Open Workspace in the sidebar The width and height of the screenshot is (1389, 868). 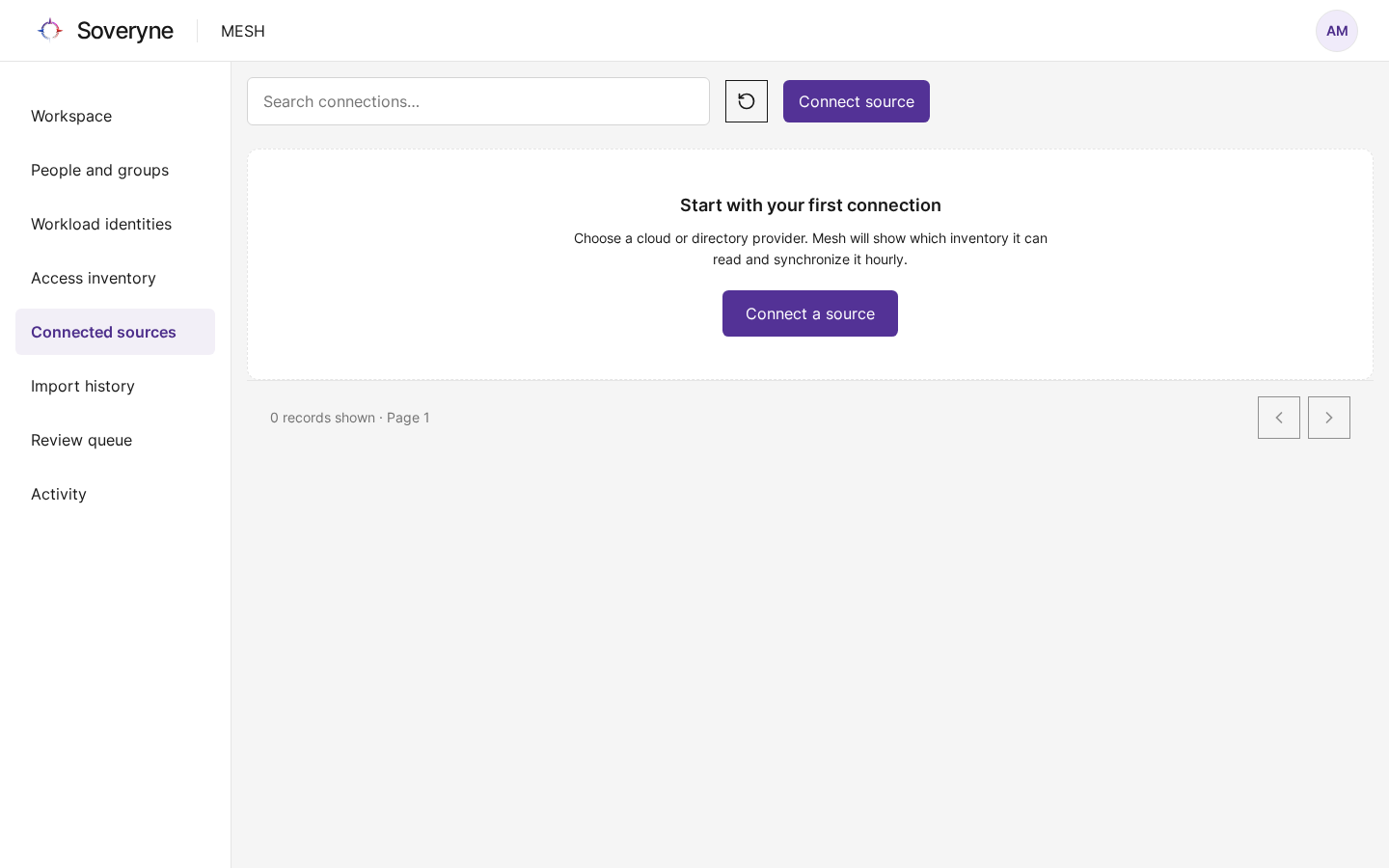[x=115, y=116]
